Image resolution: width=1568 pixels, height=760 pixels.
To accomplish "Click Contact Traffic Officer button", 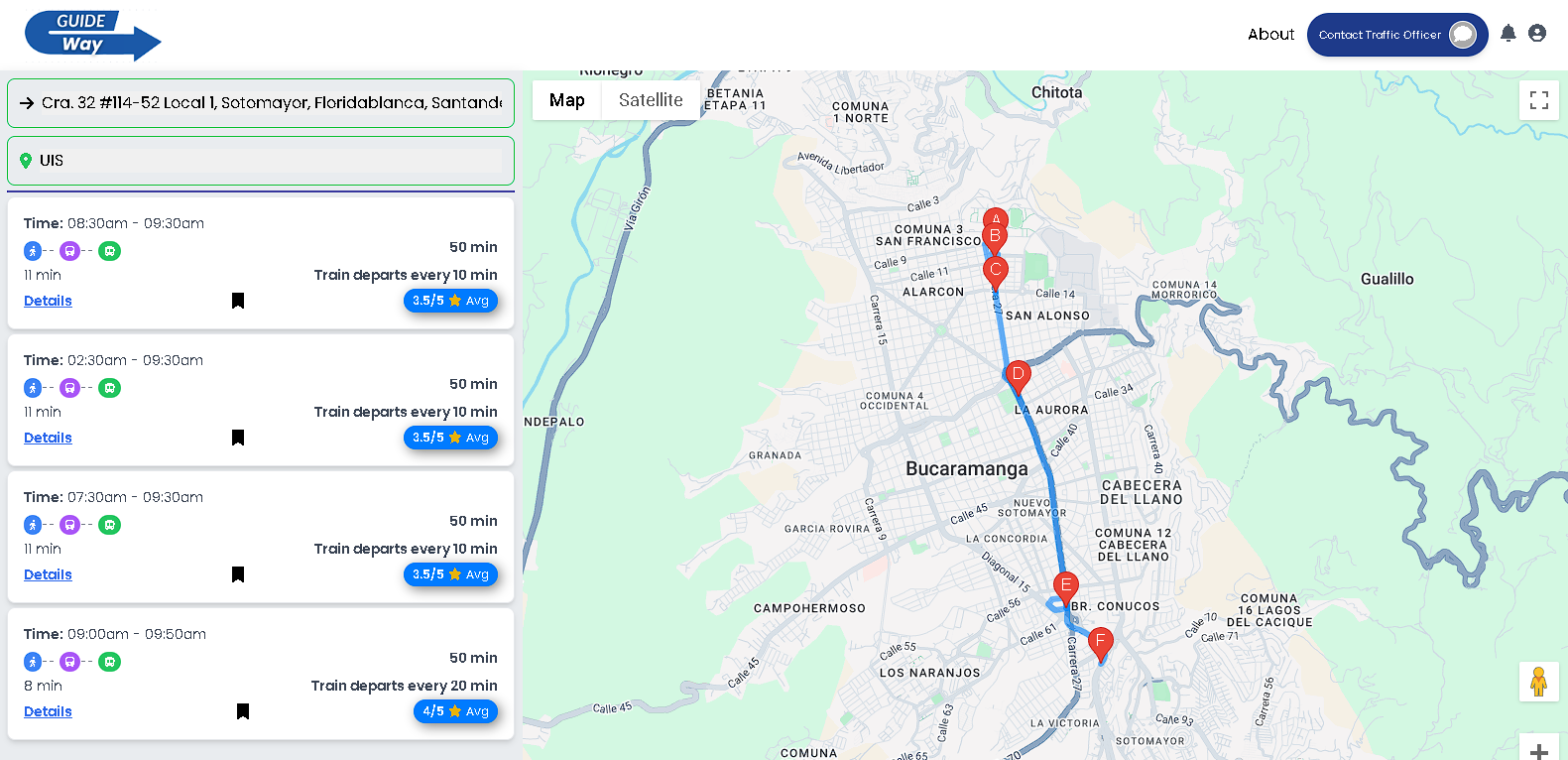I will pyautogui.click(x=1397, y=35).
